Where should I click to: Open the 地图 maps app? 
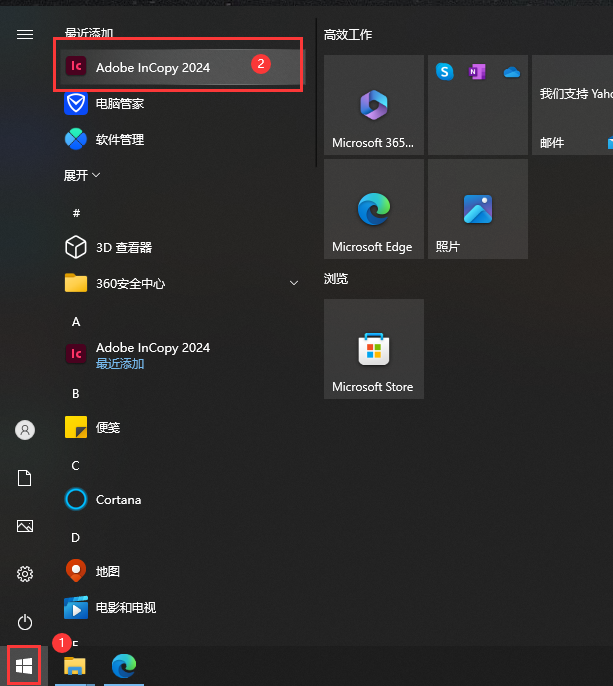click(107, 571)
